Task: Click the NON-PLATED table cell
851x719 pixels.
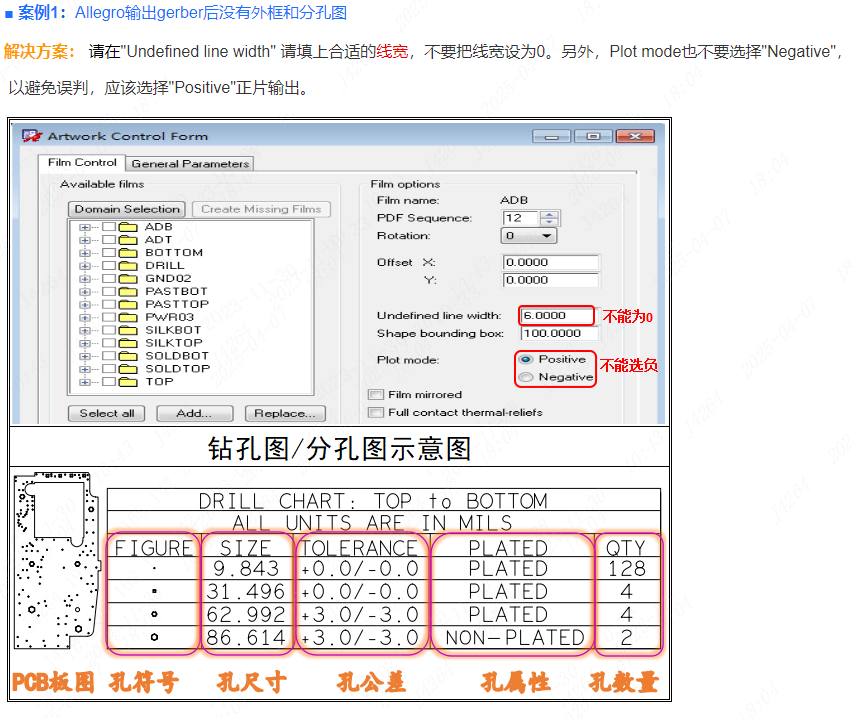Action: (515, 638)
